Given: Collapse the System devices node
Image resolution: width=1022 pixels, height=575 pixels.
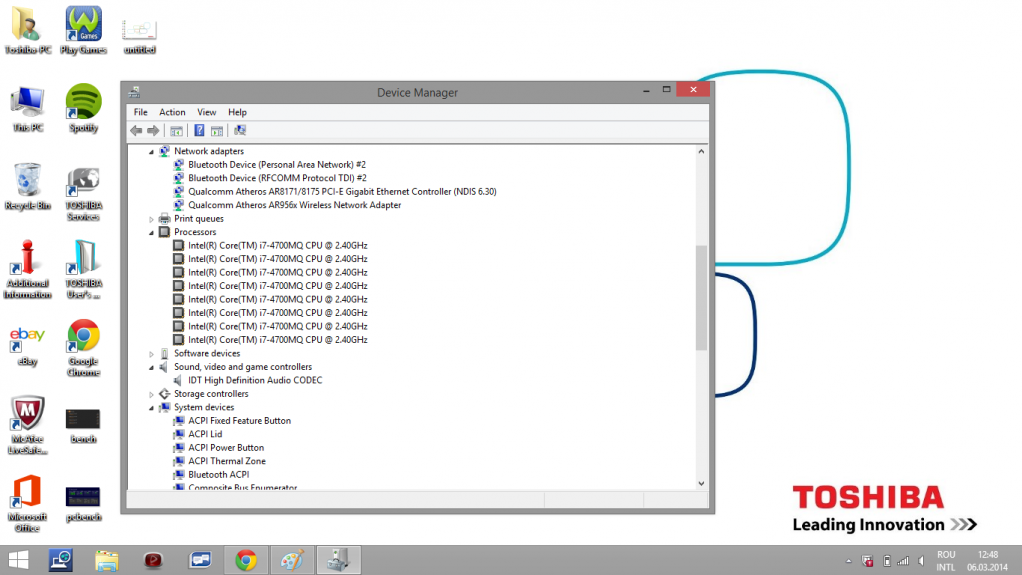Looking at the screenshot, I should 151,407.
